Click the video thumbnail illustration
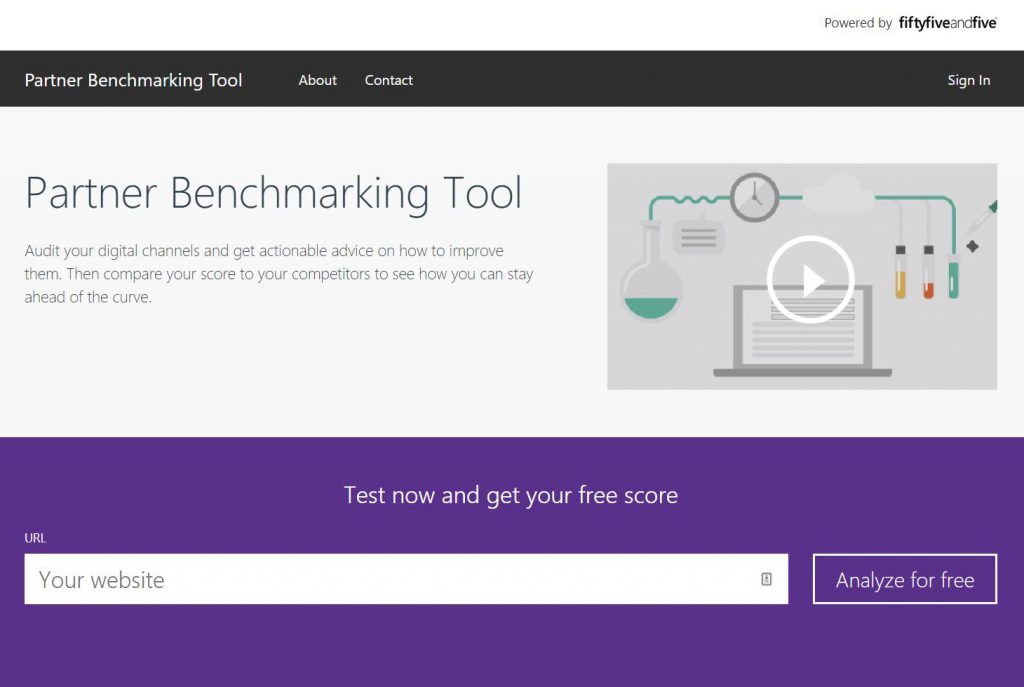 [x=802, y=276]
